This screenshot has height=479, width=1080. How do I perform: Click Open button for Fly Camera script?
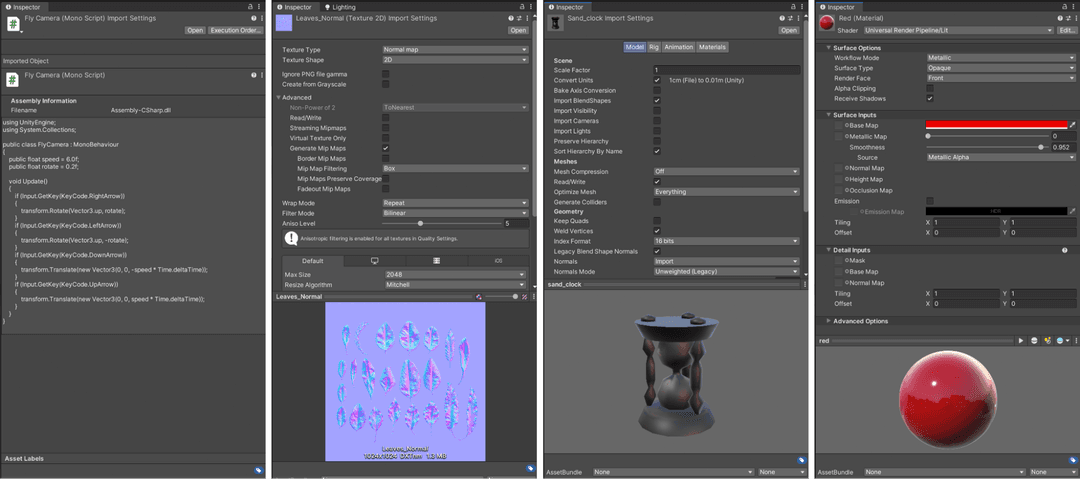[x=195, y=30]
